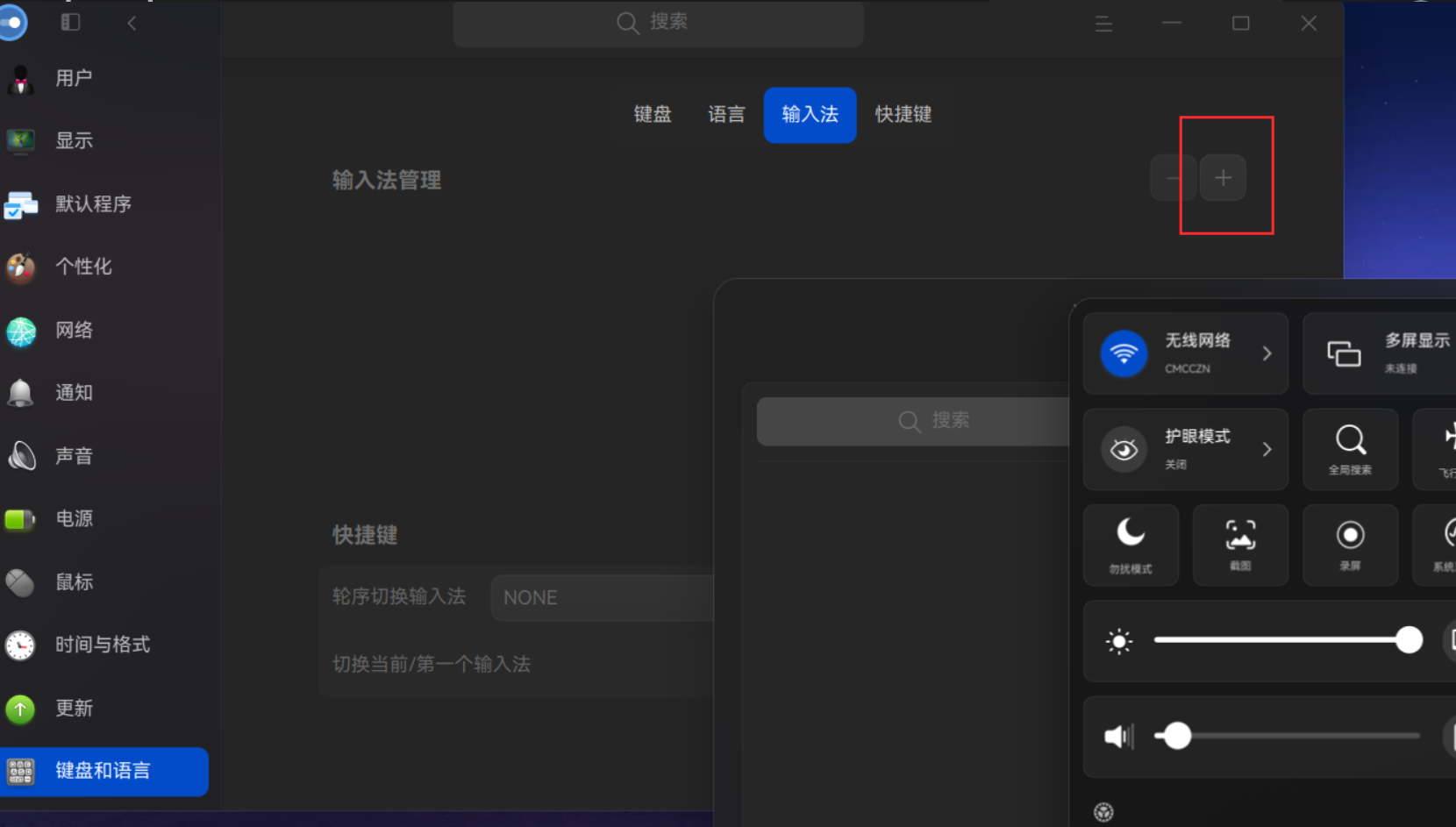Open the 更新 update settings
Image resolution: width=1456 pixels, height=827 pixels.
[x=103, y=709]
